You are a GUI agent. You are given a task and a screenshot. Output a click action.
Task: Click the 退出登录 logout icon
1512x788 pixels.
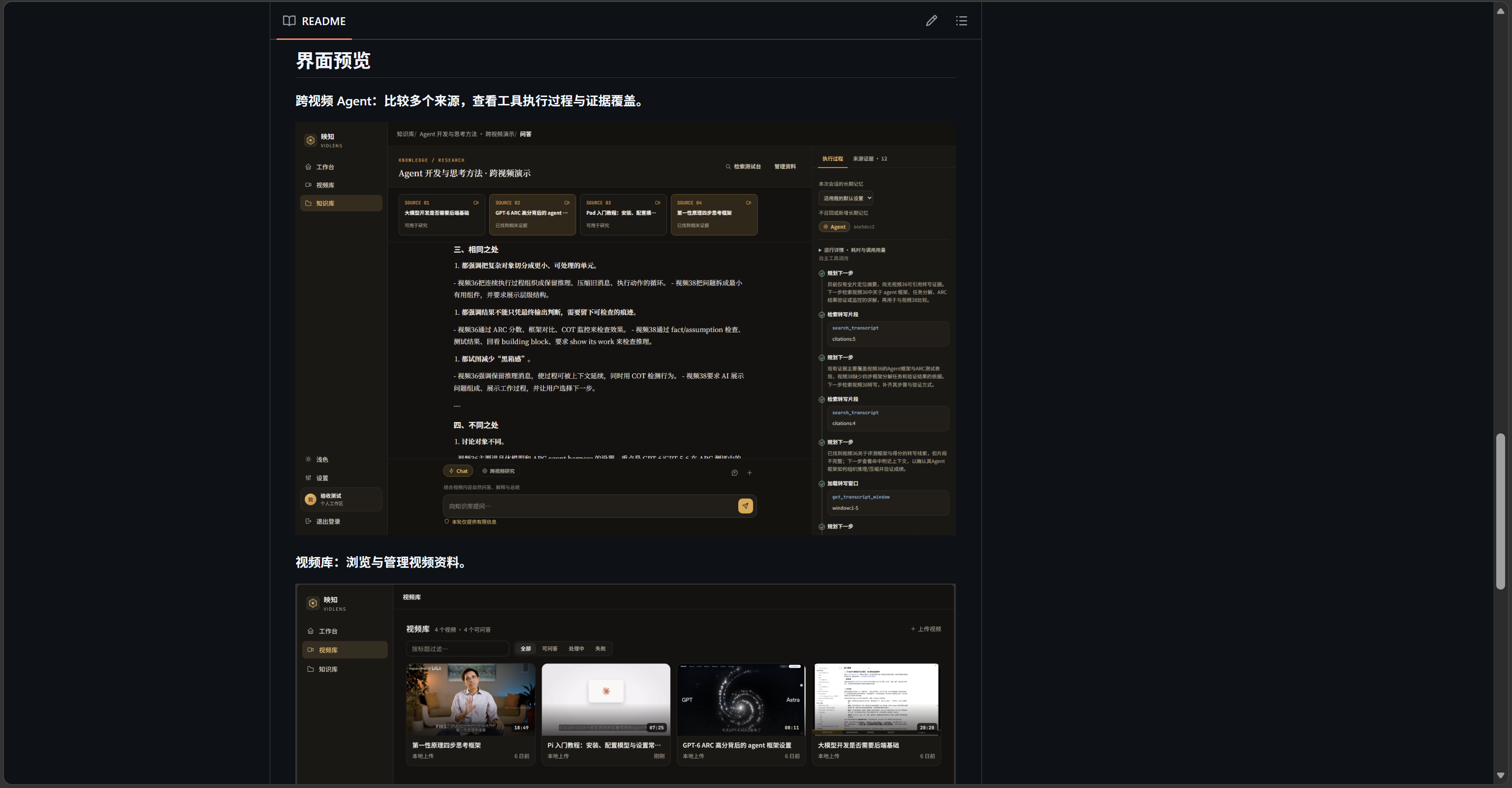[x=308, y=521]
